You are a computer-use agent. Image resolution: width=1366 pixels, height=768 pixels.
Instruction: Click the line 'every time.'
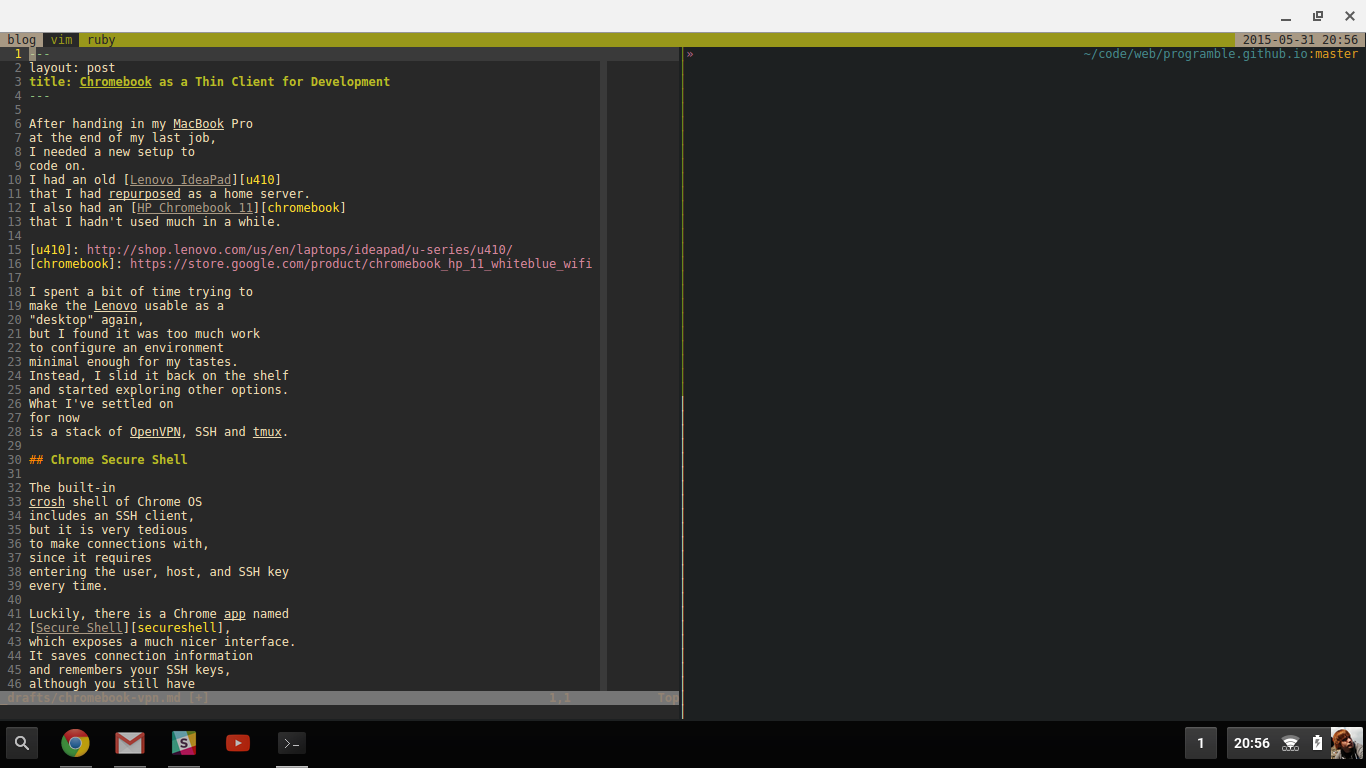pyautogui.click(x=68, y=586)
